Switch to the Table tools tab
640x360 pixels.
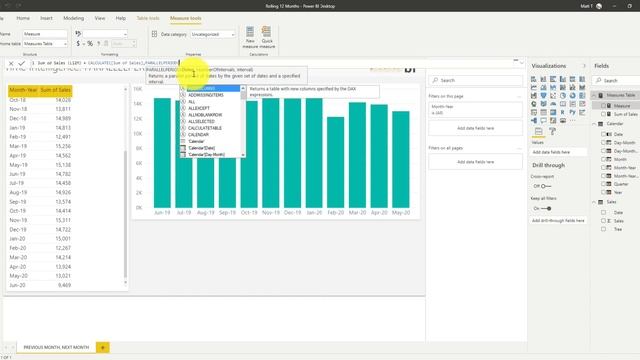coord(148,18)
